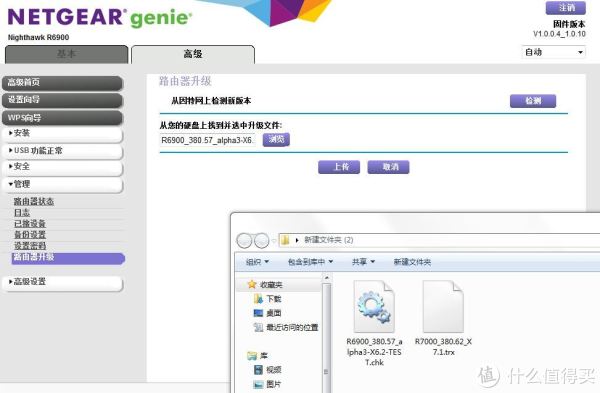Open the 桌面 desktop location

tap(267, 313)
